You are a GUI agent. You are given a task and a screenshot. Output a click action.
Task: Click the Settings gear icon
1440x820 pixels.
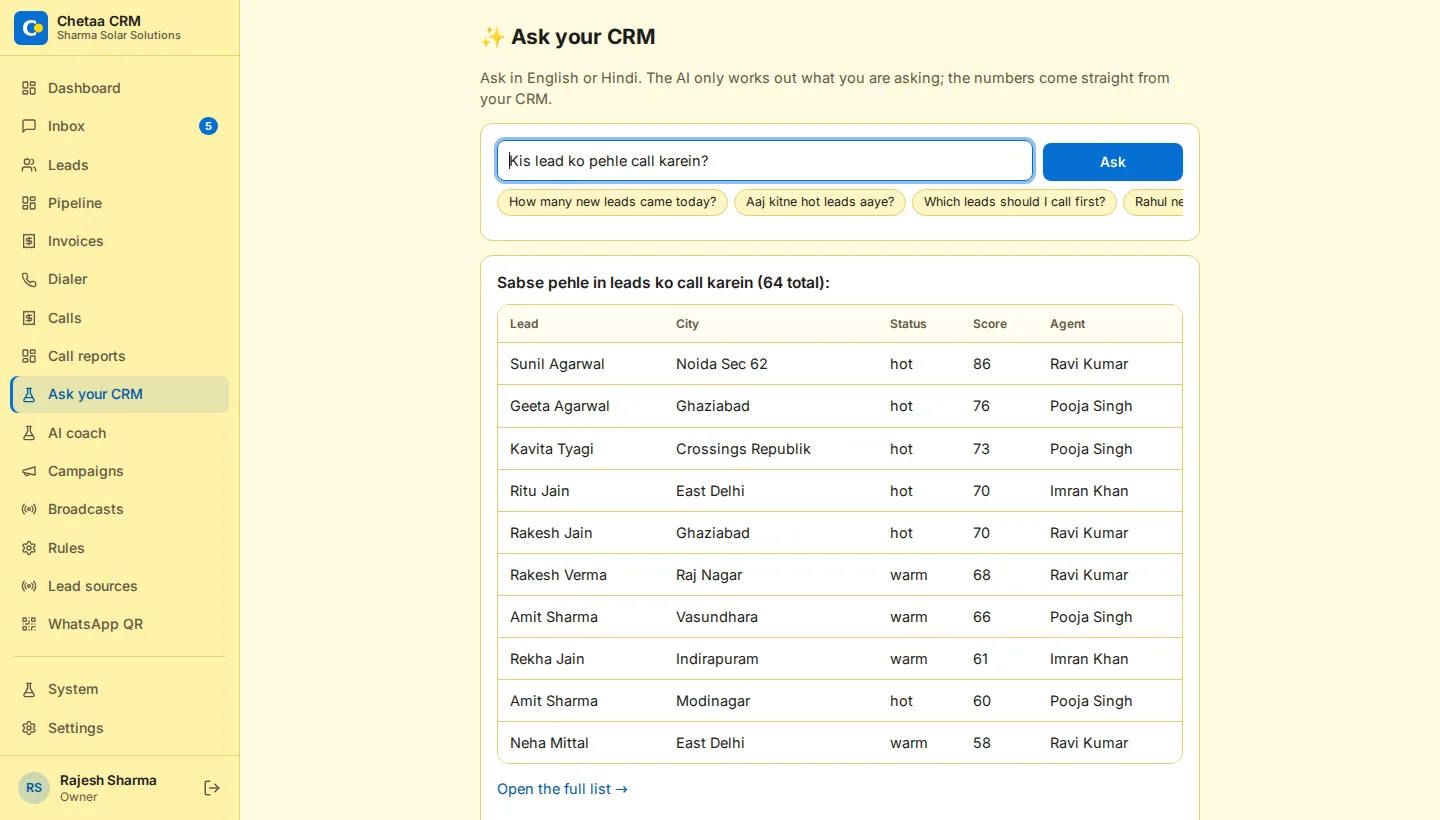coord(29,728)
